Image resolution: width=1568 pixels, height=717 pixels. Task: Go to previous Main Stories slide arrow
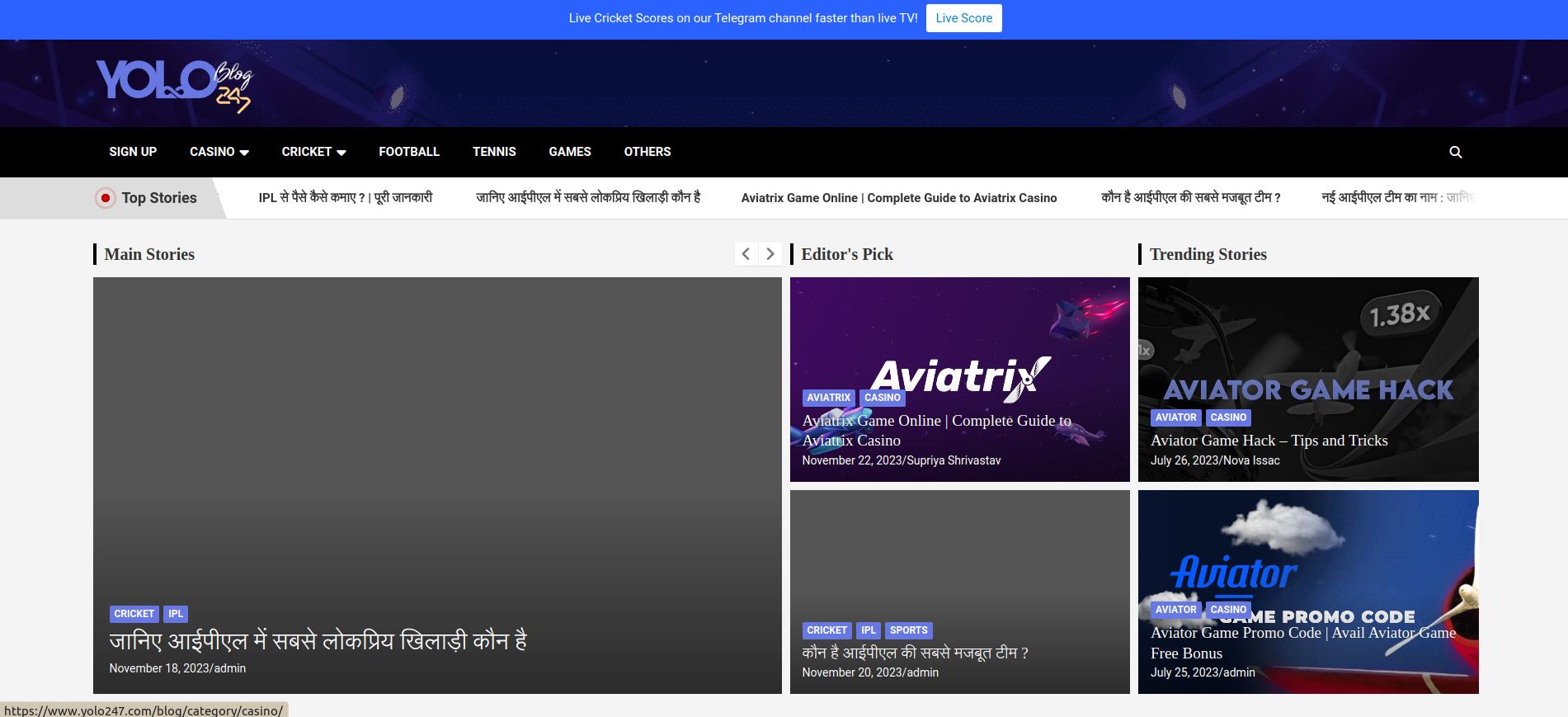coord(746,254)
